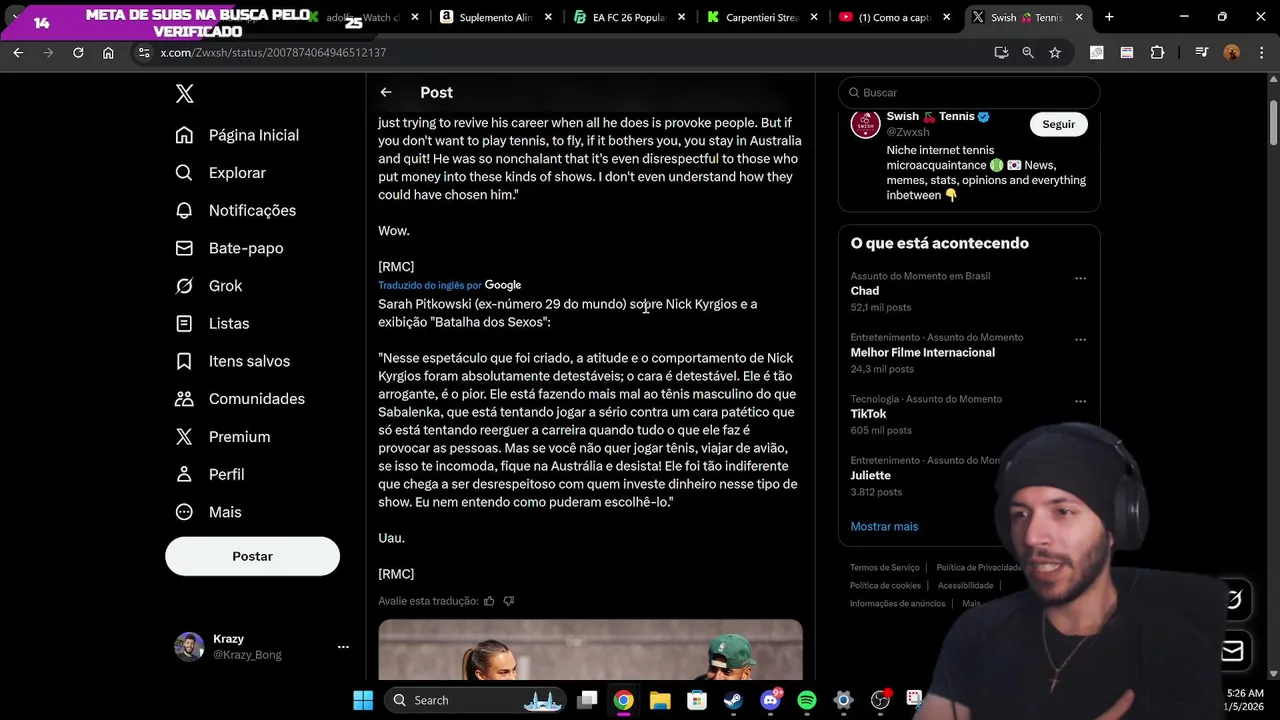The width and height of the screenshot is (1280, 720).
Task: Click Mostrar mais in trends
Action: (884, 526)
